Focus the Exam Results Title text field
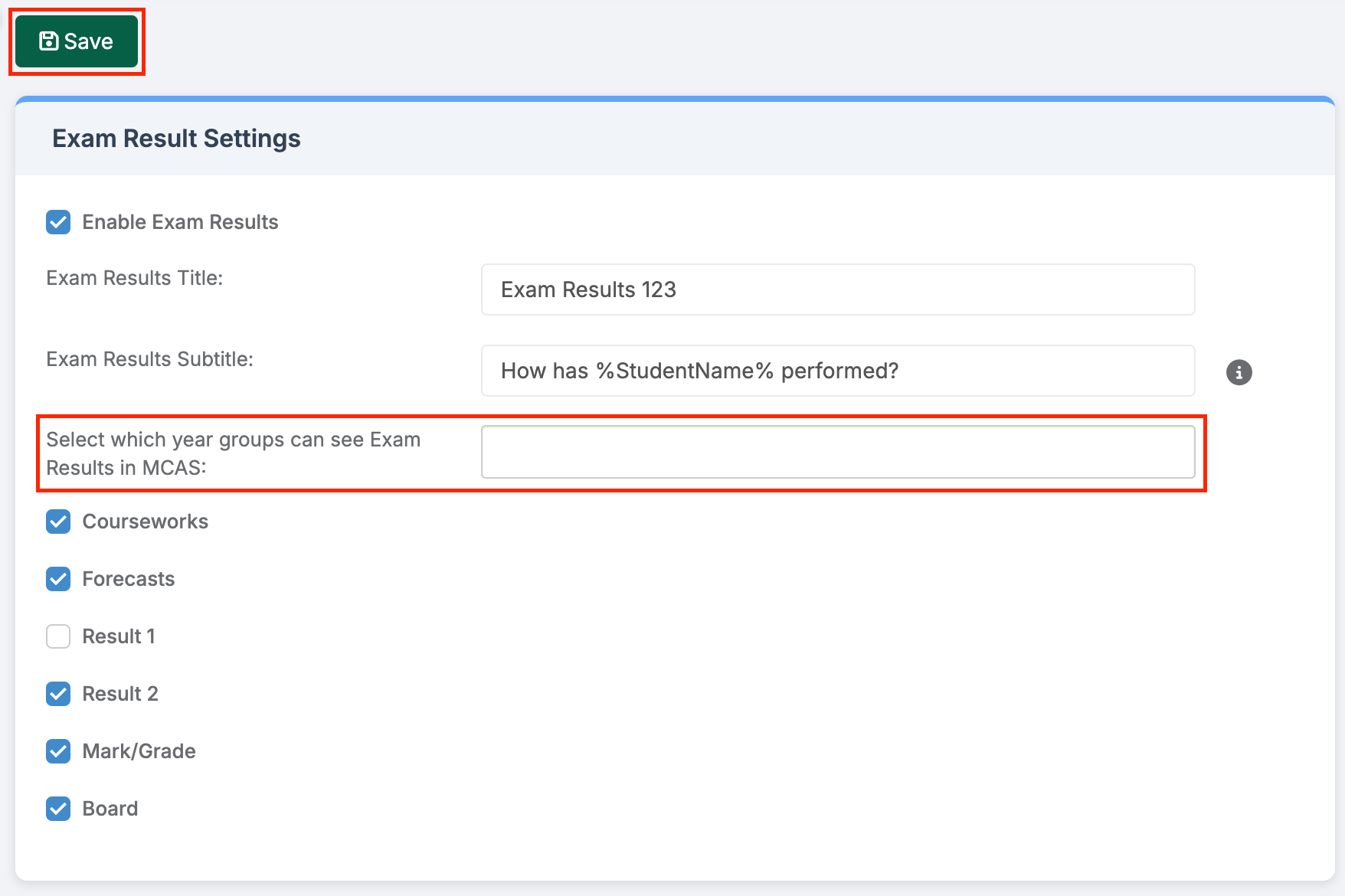The image size is (1345, 896). [x=837, y=289]
